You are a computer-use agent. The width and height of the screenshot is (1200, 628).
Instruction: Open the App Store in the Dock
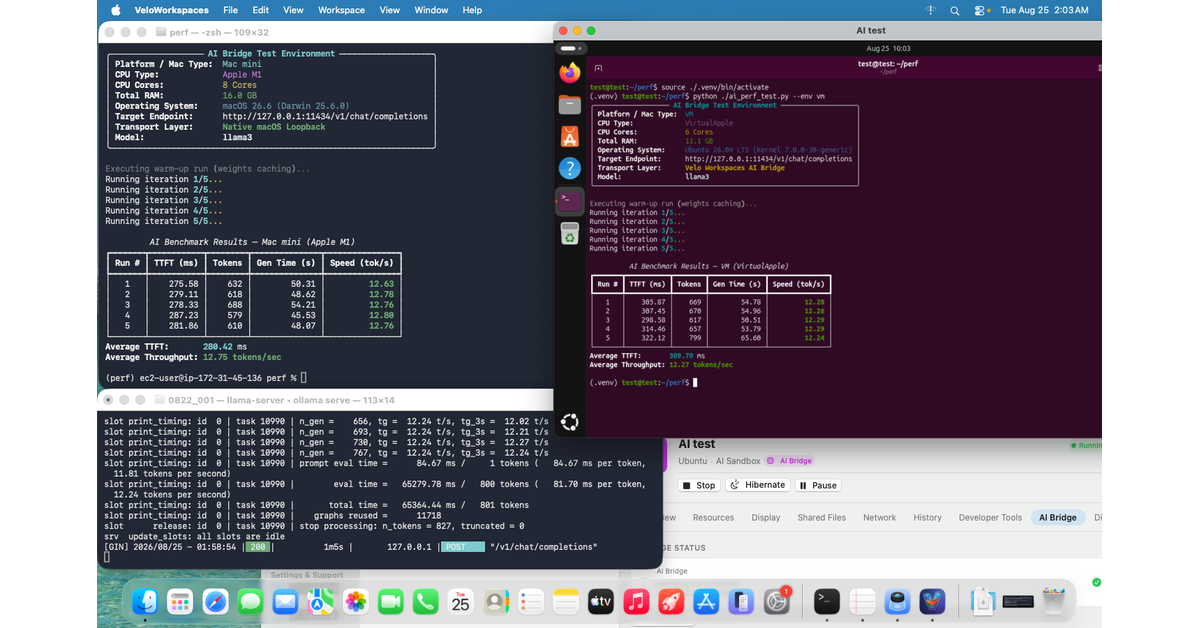[x=706, y=602]
